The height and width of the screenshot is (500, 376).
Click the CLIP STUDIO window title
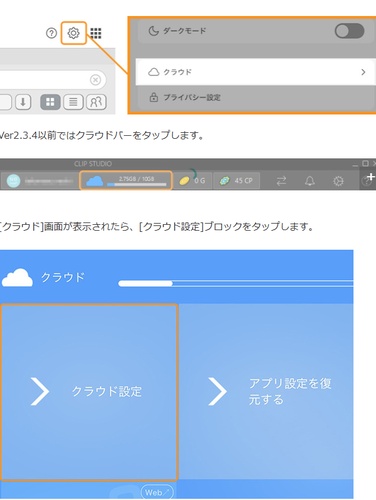click(93, 164)
